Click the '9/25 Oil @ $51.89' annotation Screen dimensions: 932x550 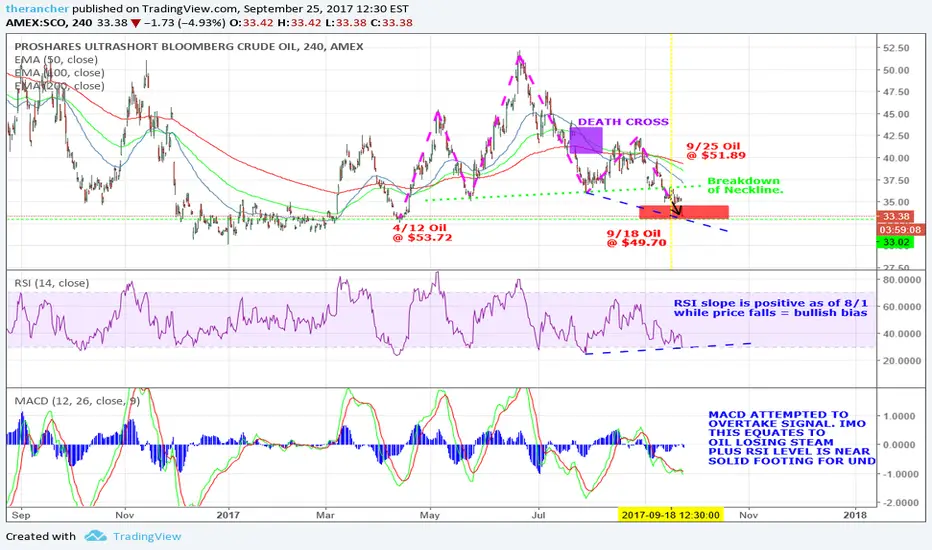(716, 151)
